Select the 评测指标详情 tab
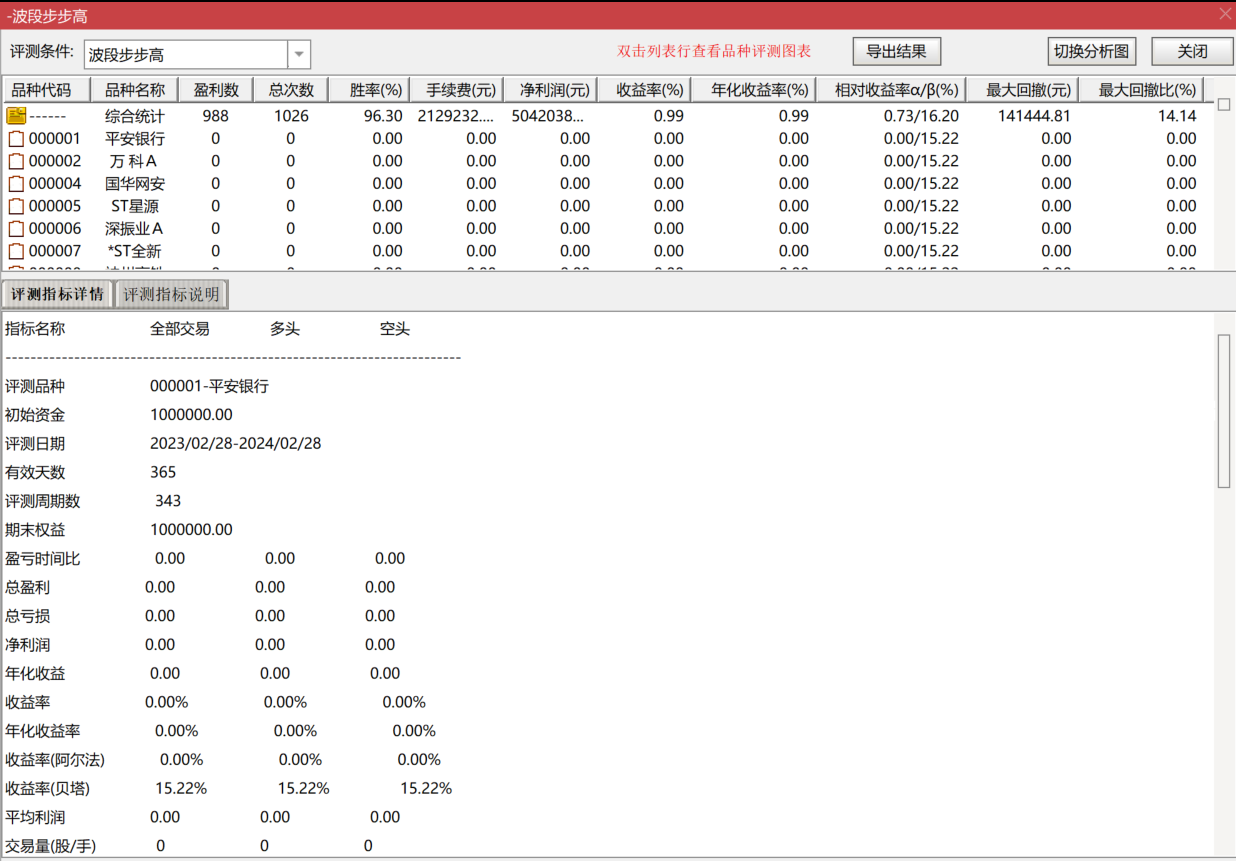 point(57,295)
